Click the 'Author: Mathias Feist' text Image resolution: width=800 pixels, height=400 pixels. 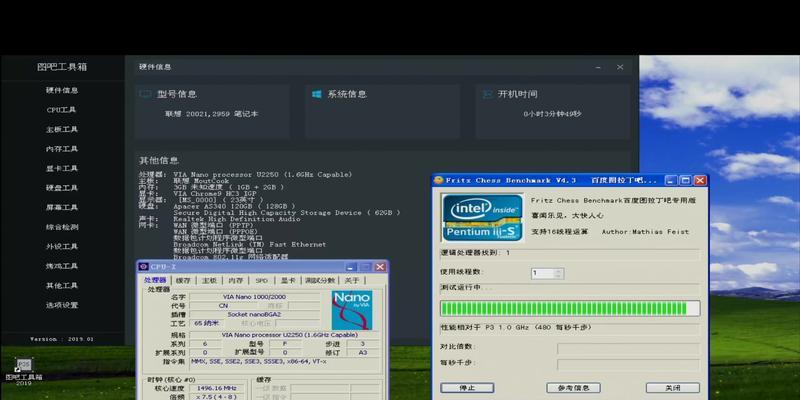(x=645, y=232)
